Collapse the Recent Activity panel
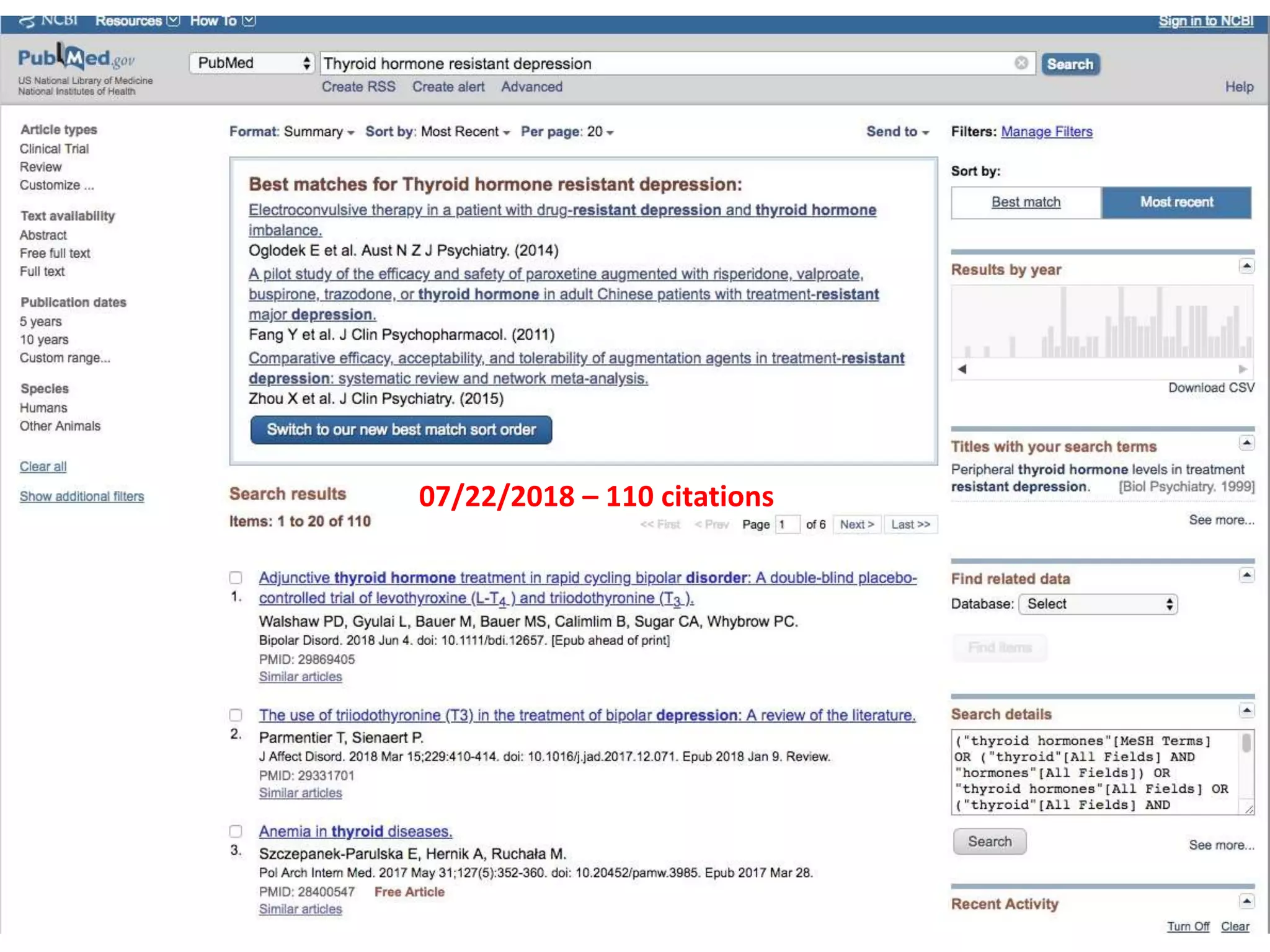 coord(1246,901)
